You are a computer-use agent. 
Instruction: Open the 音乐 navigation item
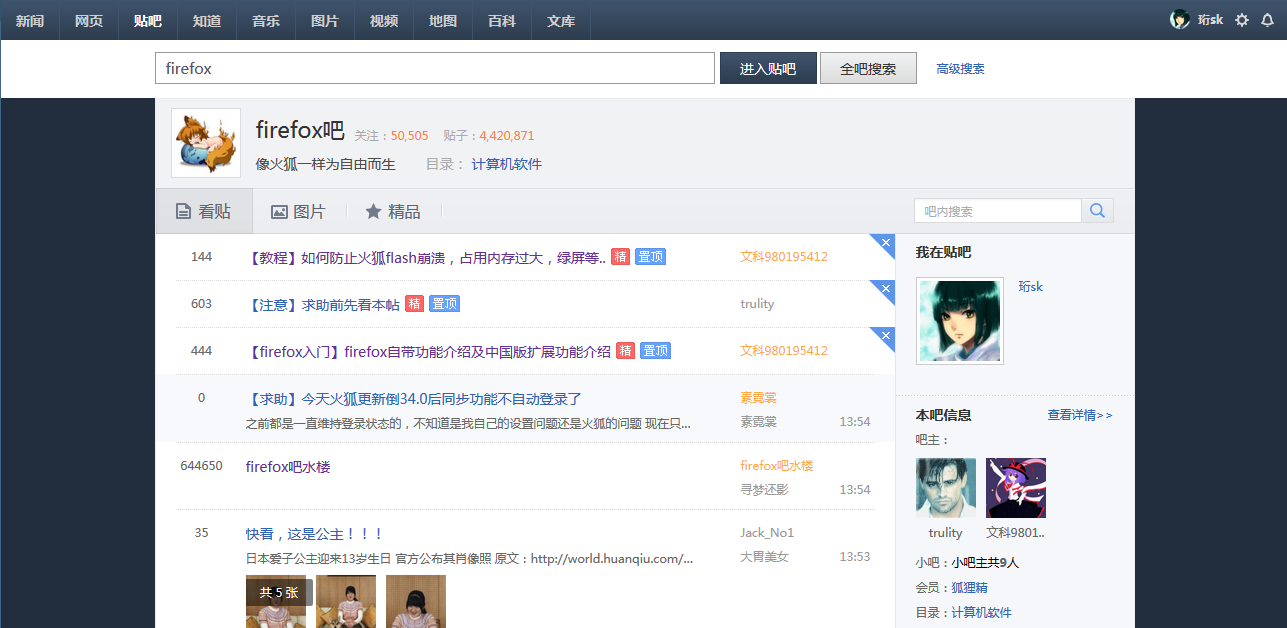(266, 20)
